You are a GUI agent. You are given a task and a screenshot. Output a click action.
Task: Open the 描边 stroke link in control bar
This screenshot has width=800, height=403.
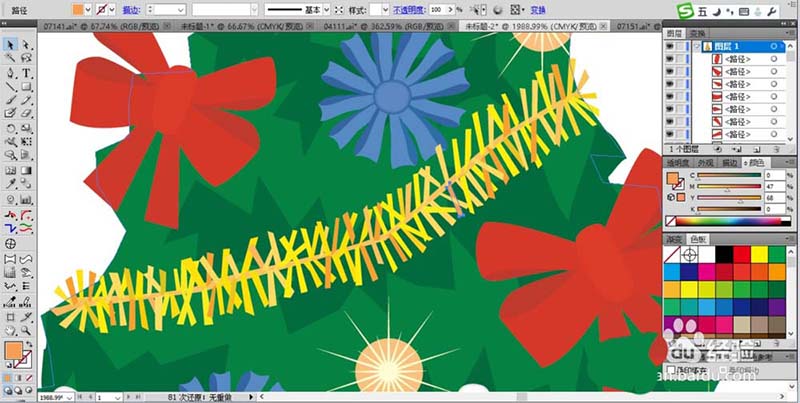click(x=130, y=10)
